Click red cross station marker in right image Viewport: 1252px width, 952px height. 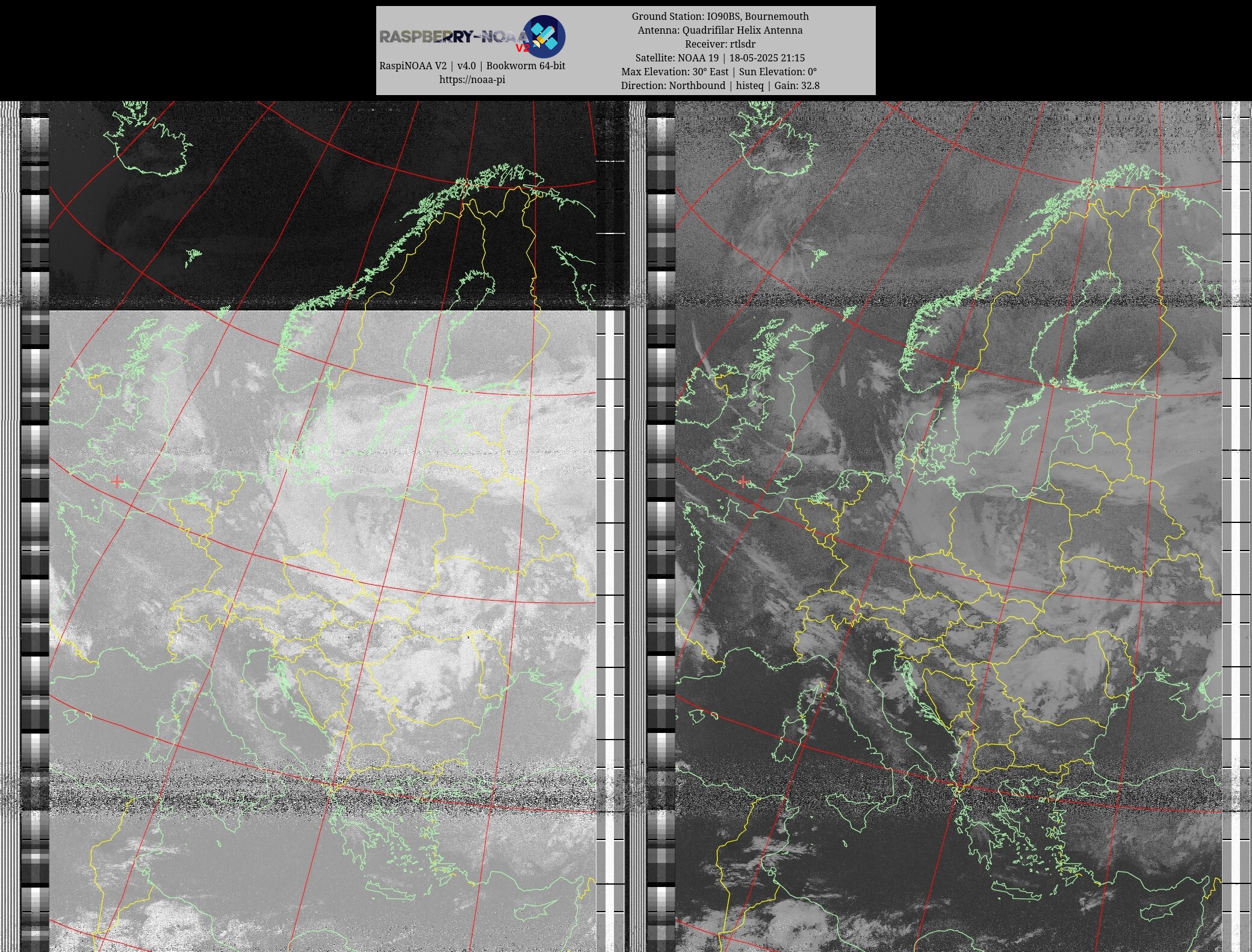pyautogui.click(x=743, y=481)
